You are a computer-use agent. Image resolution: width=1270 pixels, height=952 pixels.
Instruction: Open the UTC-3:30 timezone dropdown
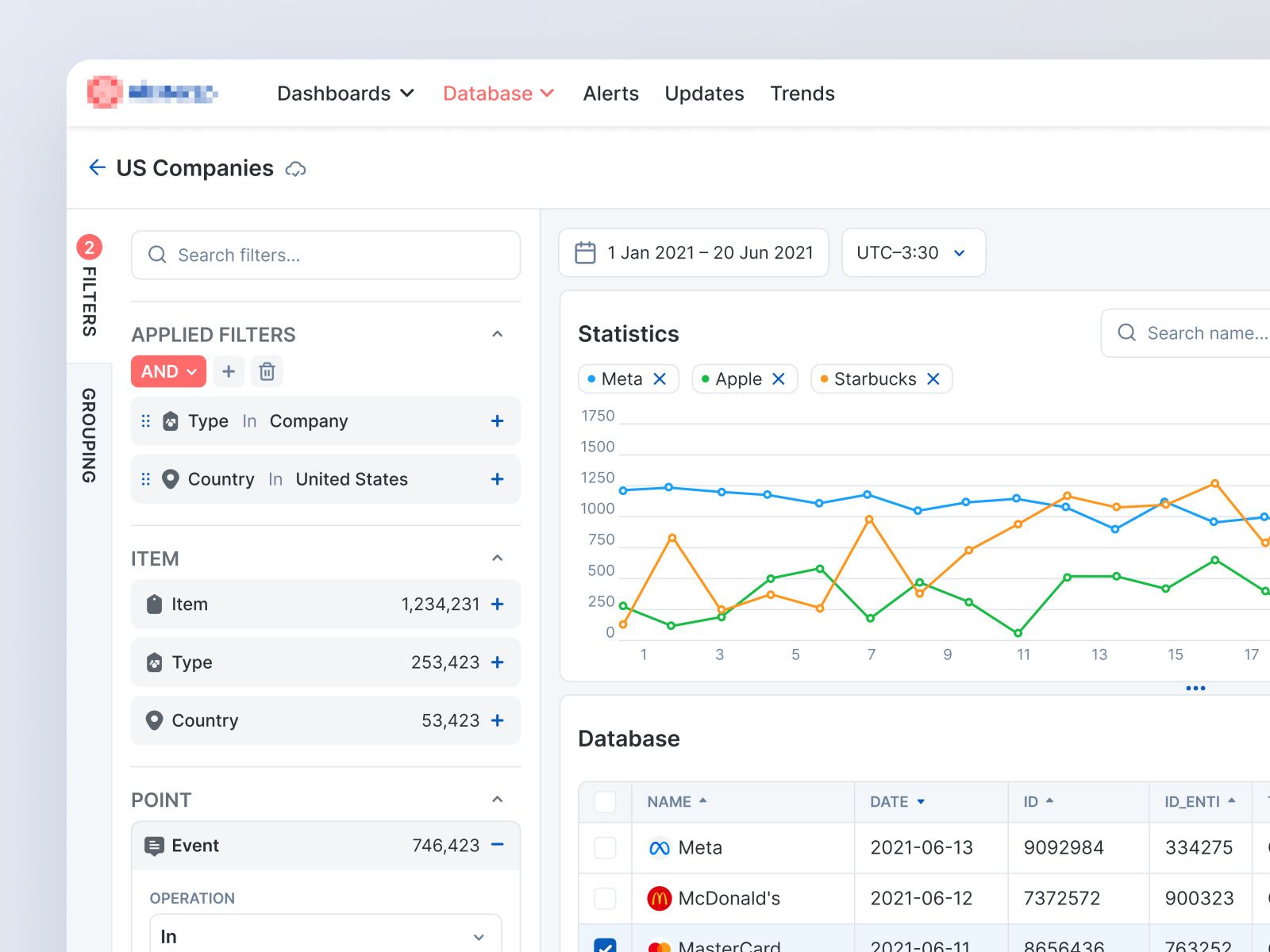[913, 253]
